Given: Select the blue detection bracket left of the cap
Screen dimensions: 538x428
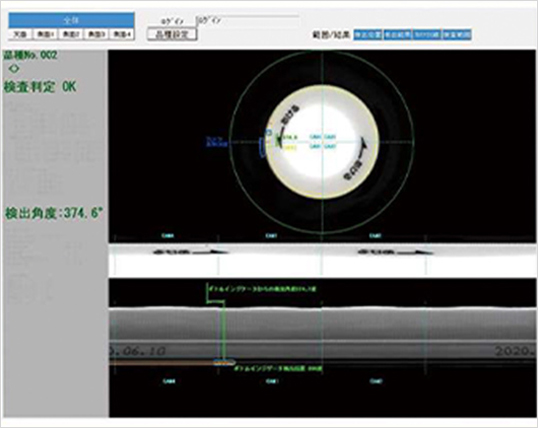Looking at the screenshot, I should (262, 148).
